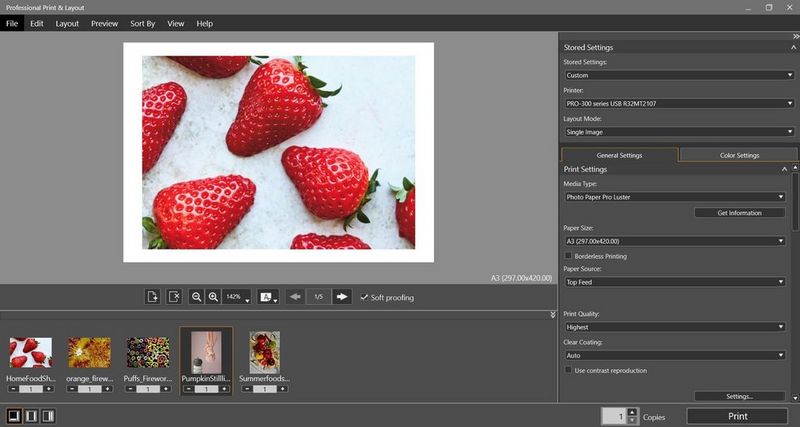800x427 pixels.
Task: Select the Summerfoods thumbnail
Action: (x=264, y=352)
